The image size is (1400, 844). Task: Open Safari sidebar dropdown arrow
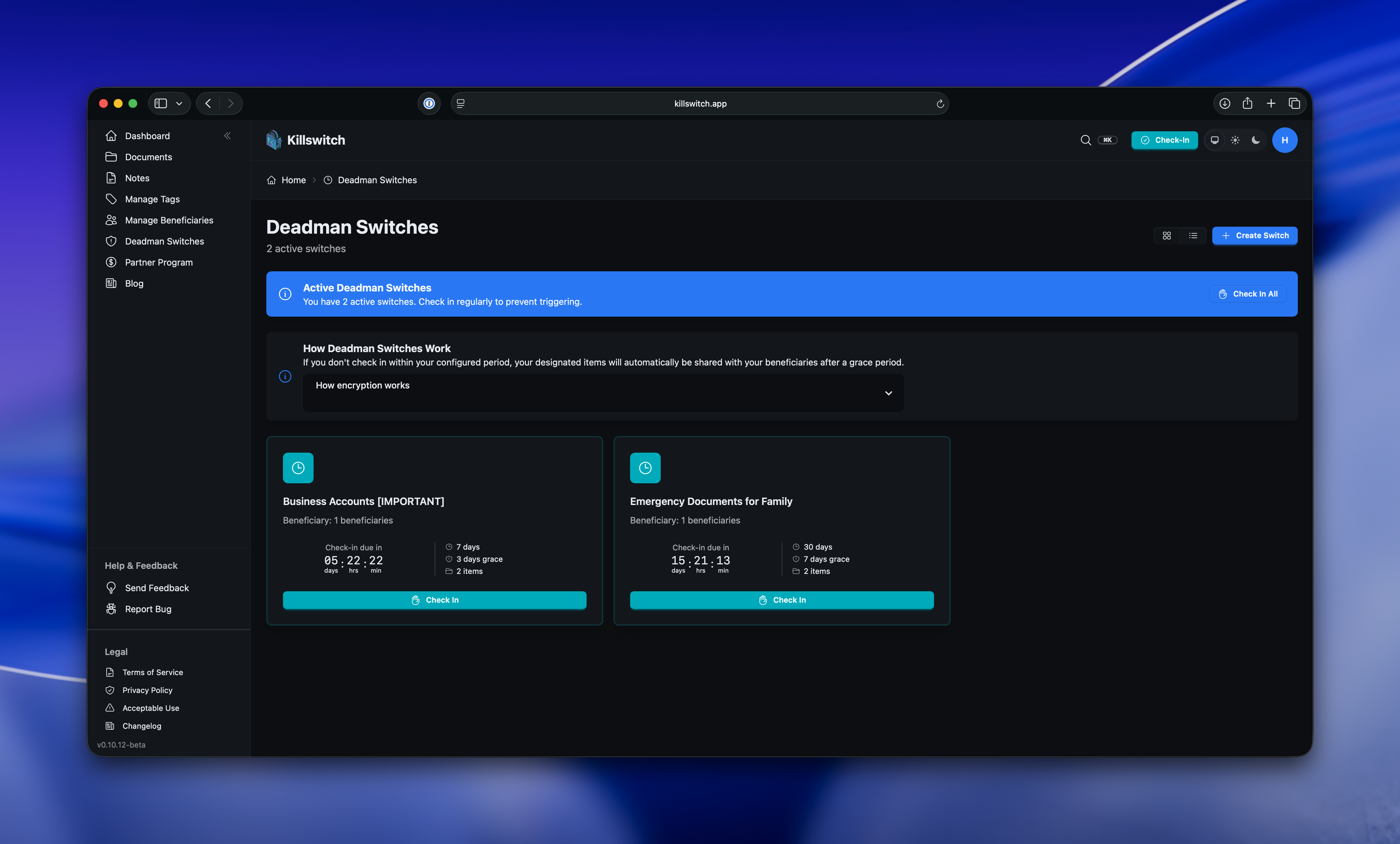pyautogui.click(x=179, y=103)
